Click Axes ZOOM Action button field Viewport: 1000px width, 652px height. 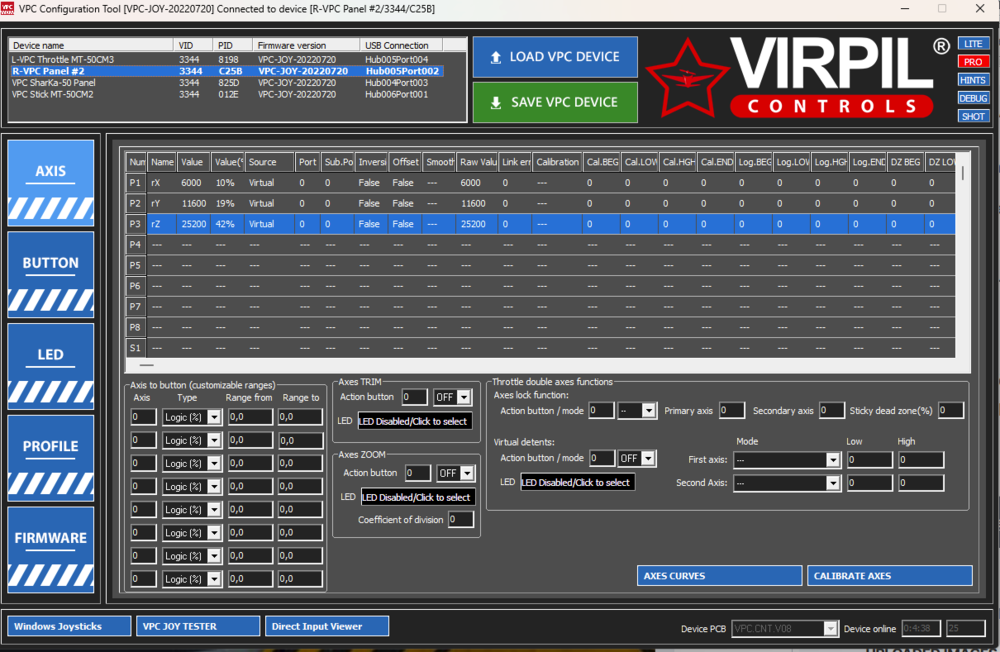[418, 473]
